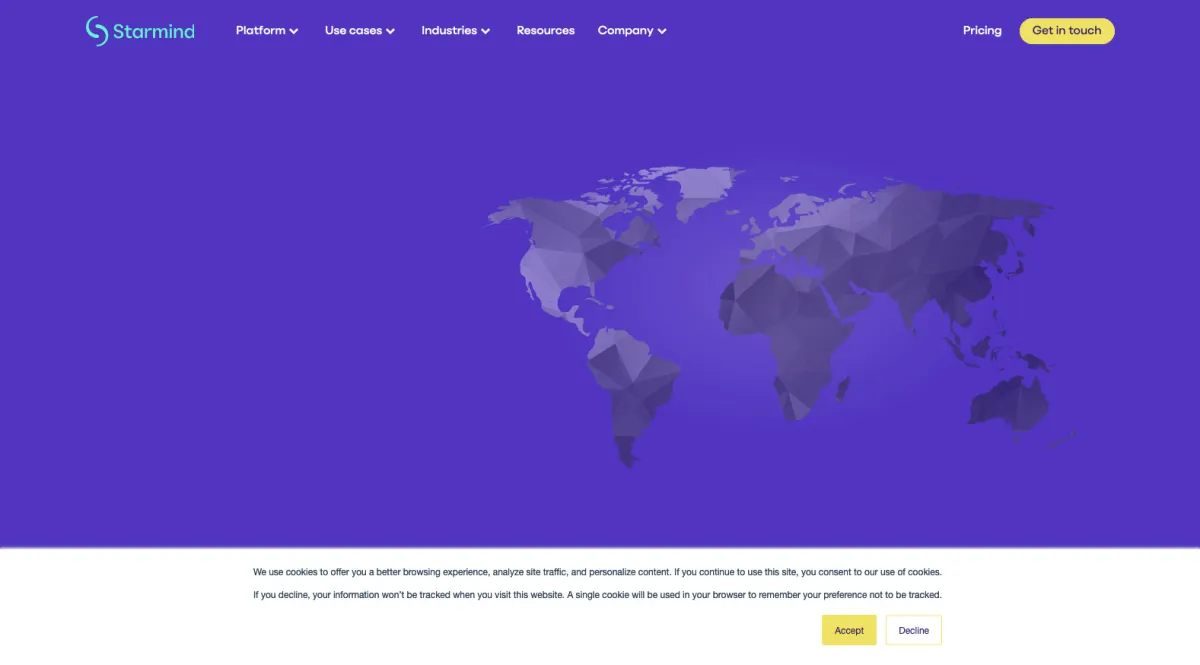The width and height of the screenshot is (1200, 665).
Task: Decline the cookie tracking
Action: click(914, 630)
